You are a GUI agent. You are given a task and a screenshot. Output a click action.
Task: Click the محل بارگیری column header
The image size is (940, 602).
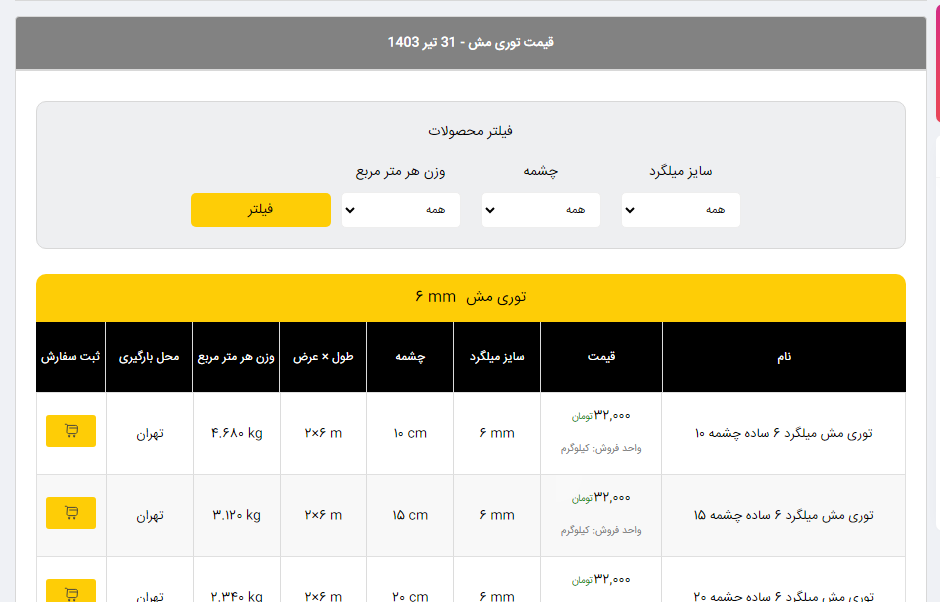(x=149, y=357)
